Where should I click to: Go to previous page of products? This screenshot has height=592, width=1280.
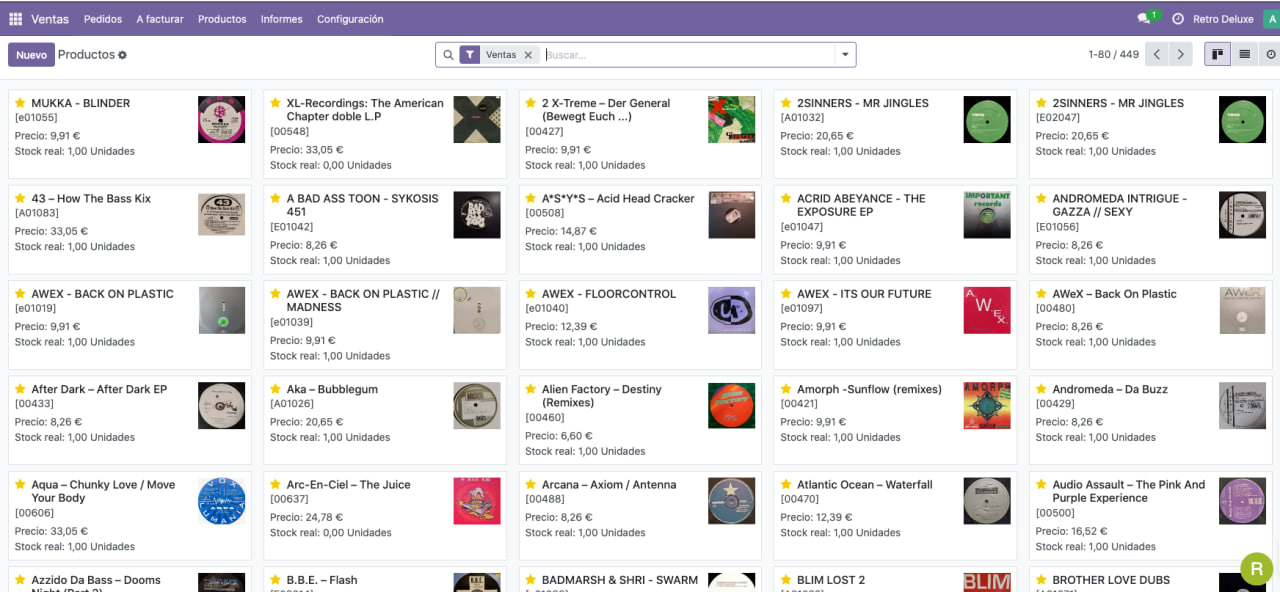coord(1157,55)
